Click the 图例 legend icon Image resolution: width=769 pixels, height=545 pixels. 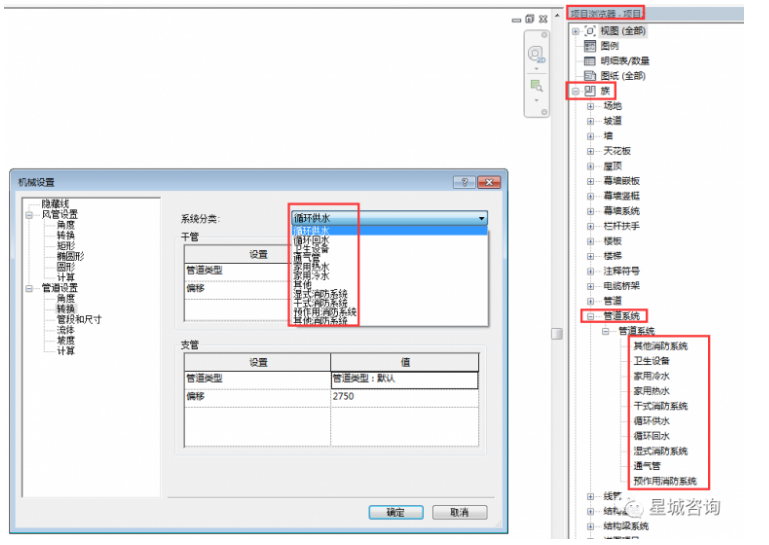click(x=590, y=46)
